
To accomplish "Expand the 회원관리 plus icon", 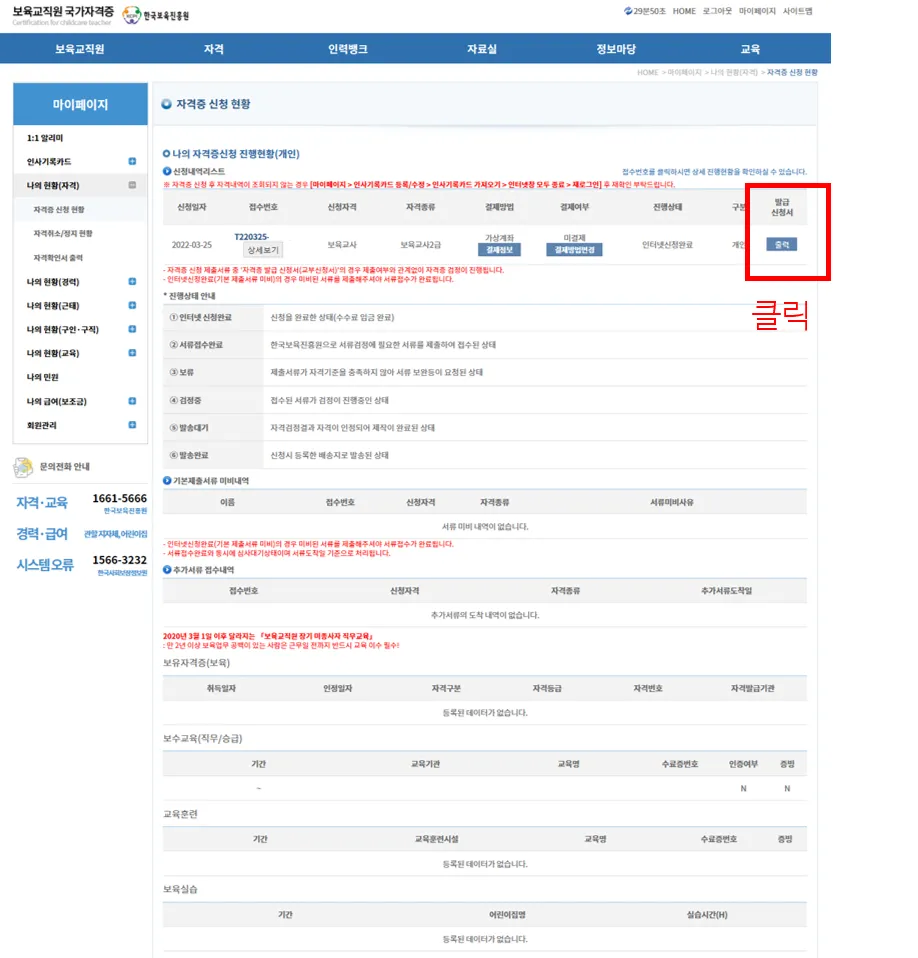I will pos(132,425).
